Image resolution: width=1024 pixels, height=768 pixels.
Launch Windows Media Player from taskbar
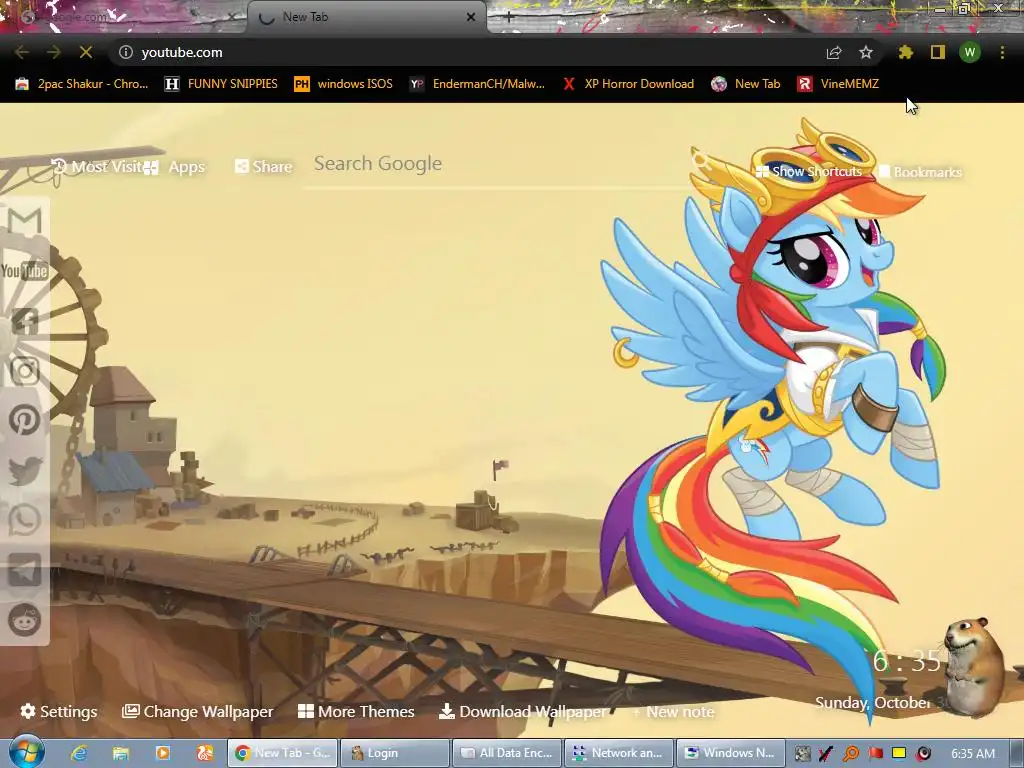tap(163, 753)
